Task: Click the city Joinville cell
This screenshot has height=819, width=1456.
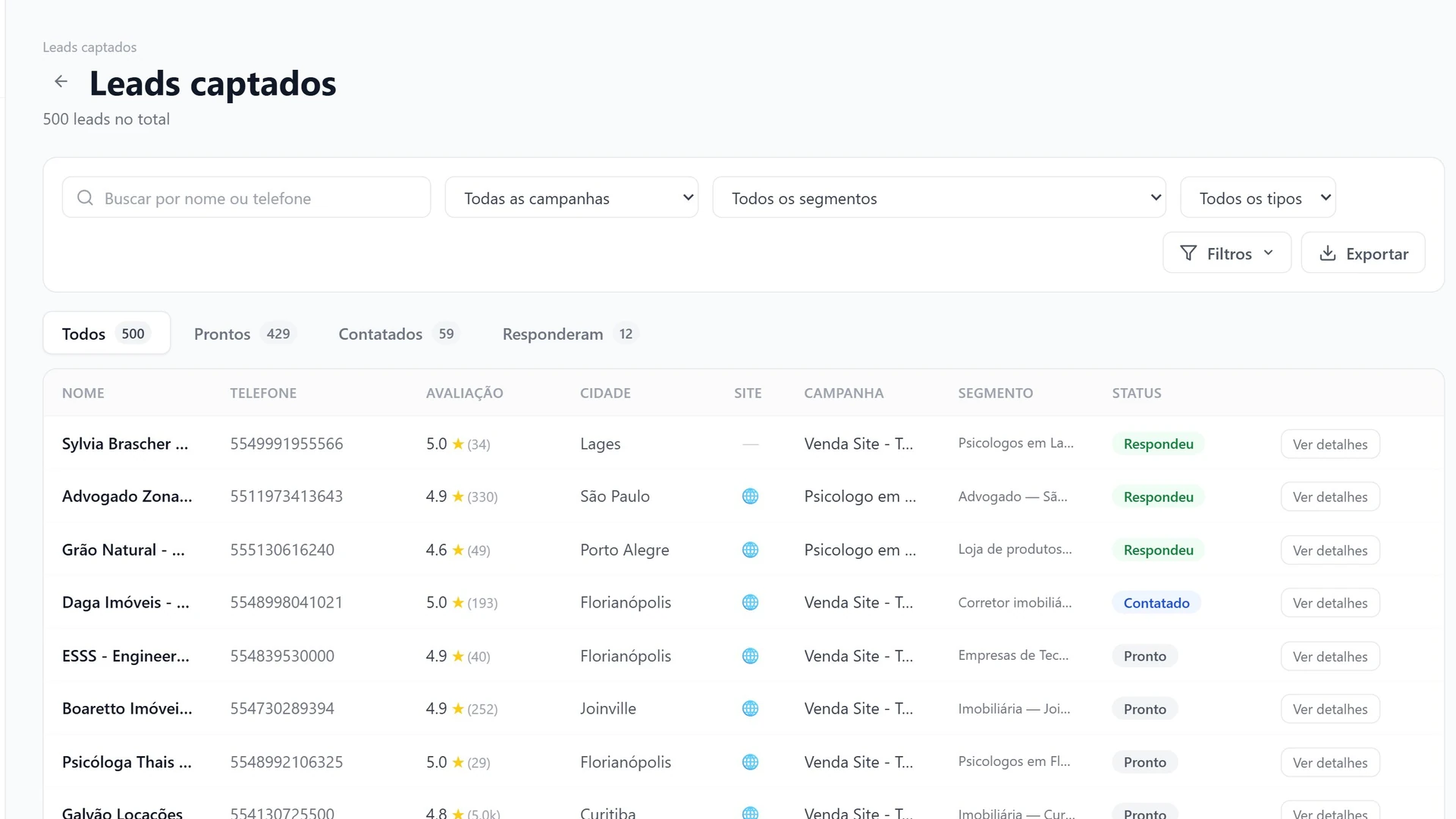Action: pyautogui.click(x=607, y=709)
